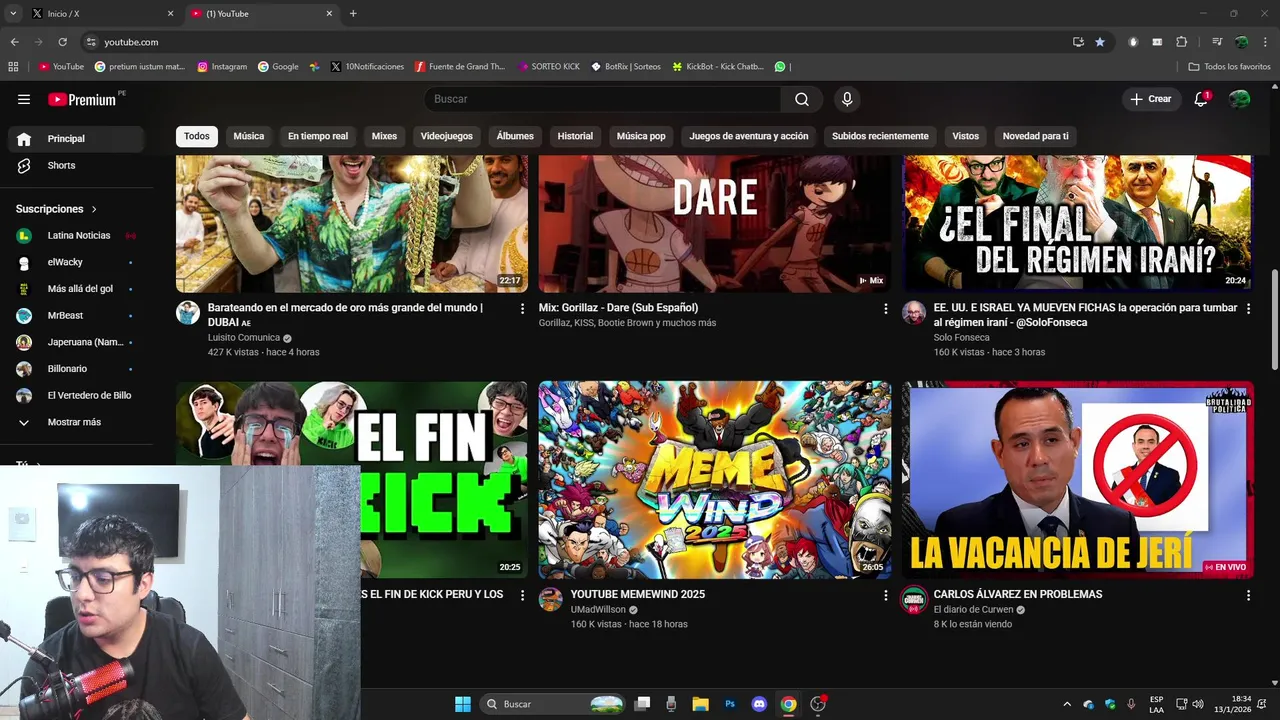Open a new browser tab
The width and height of the screenshot is (1280, 720).
353,14
